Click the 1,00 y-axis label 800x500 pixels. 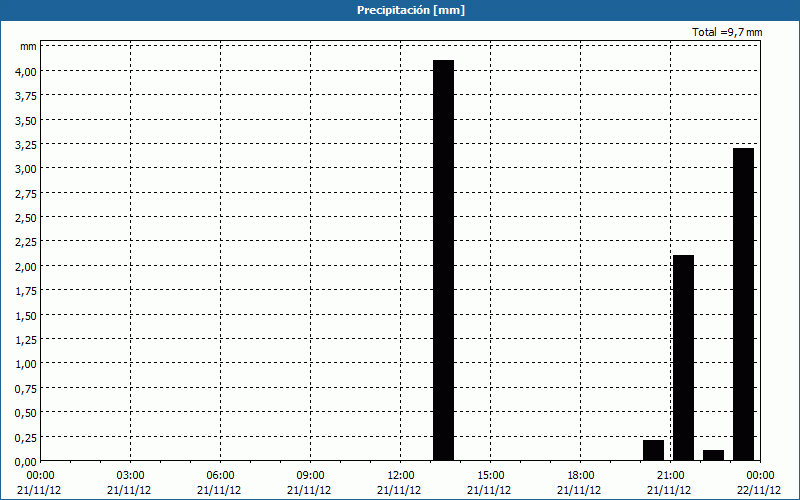[26, 364]
